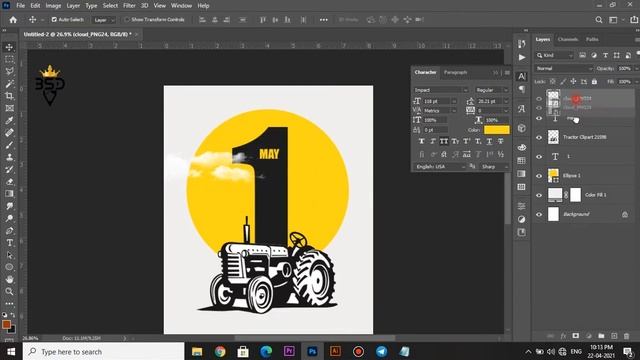Hide the Ellipse 1 layer
Image resolution: width=640 pixels, height=360 pixels.
539,176
